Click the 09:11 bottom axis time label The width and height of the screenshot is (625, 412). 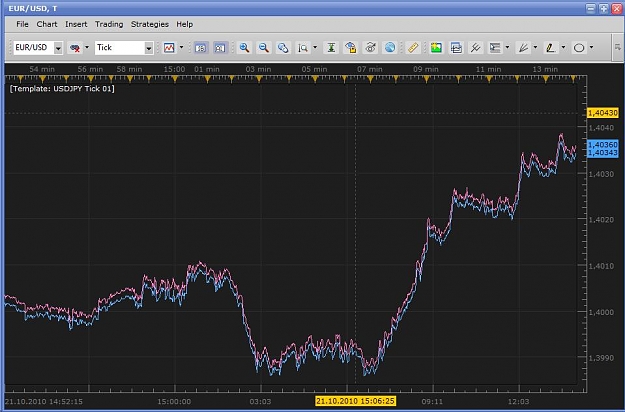[432, 402]
